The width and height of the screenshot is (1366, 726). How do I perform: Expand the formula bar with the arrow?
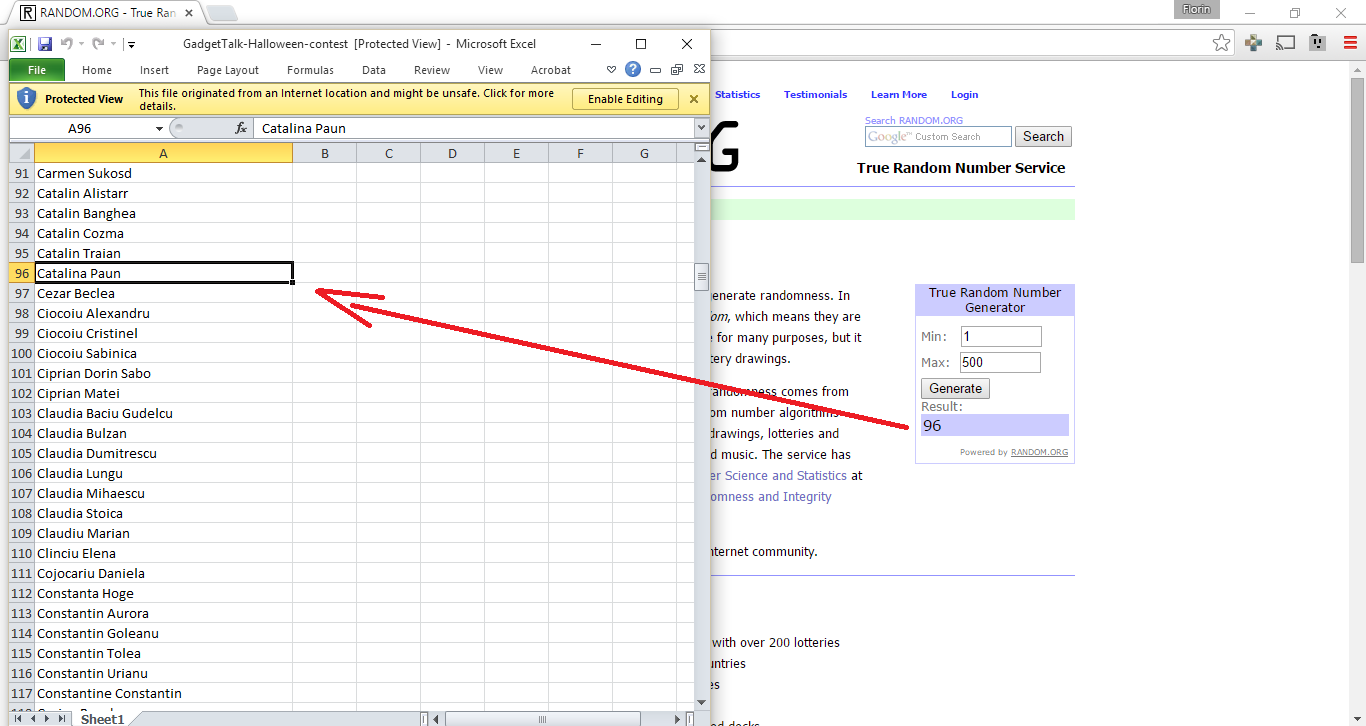tap(701, 128)
